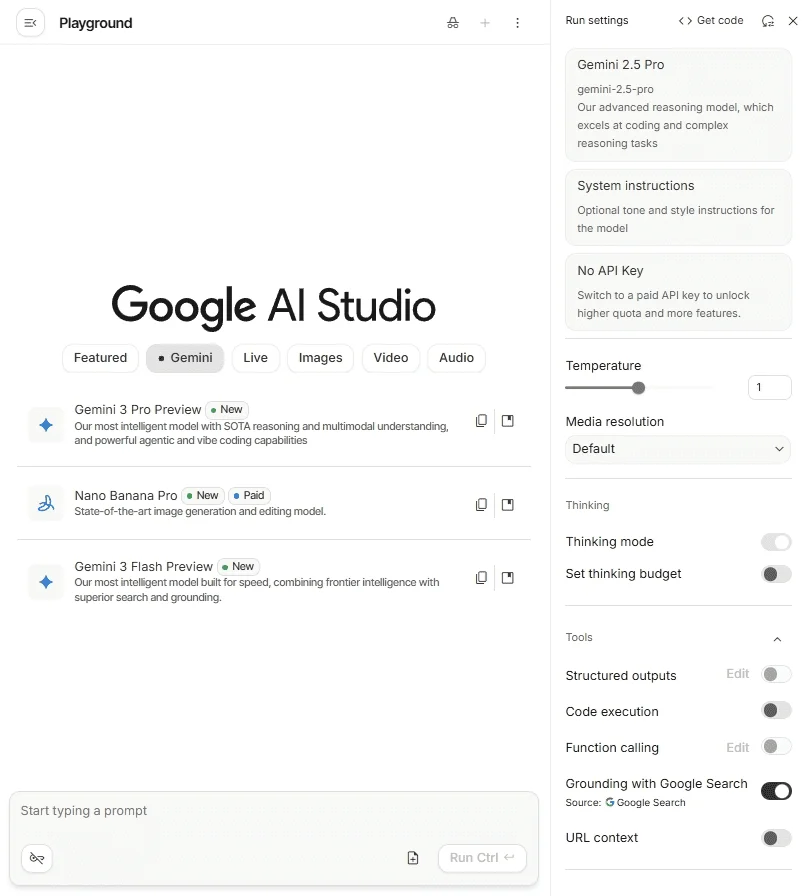This screenshot has width=802, height=896.
Task: Choose the Gemini 3 Pro Preview title
Action: click(138, 410)
